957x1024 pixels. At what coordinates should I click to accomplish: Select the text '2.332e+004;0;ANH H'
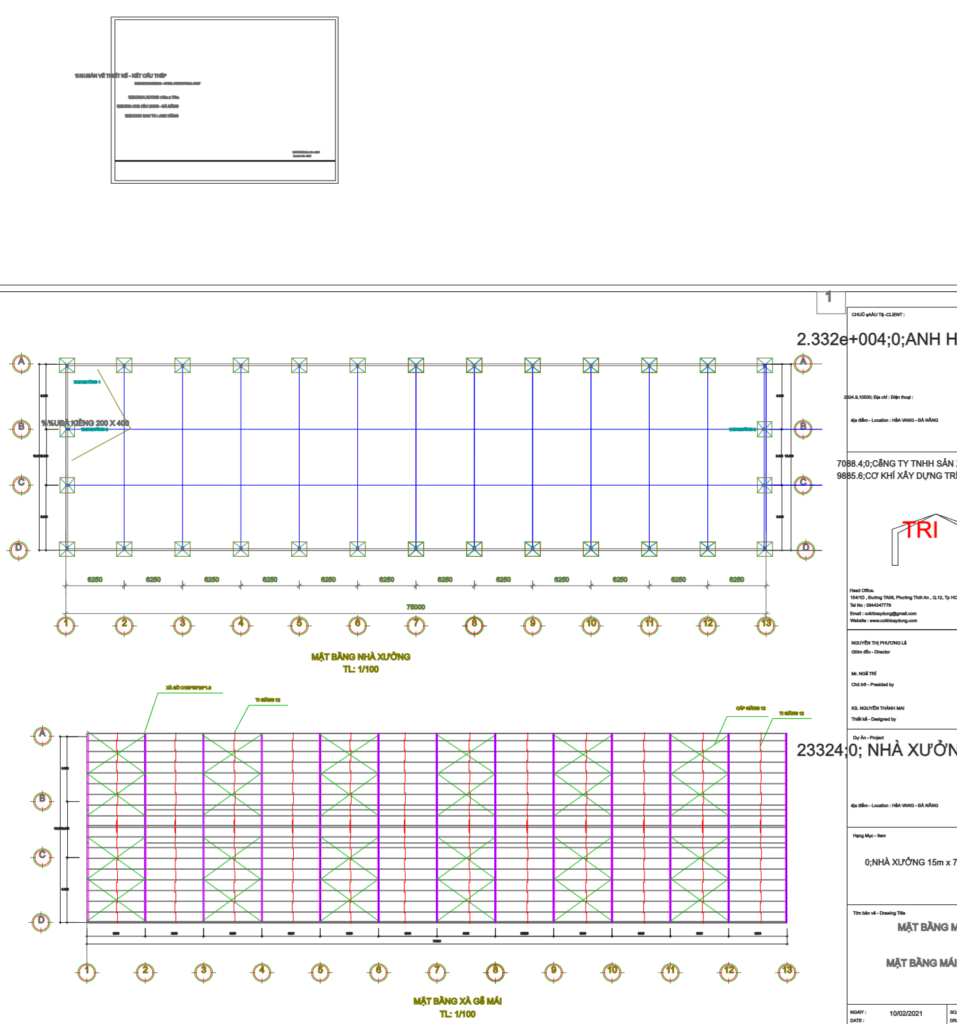[877, 339]
